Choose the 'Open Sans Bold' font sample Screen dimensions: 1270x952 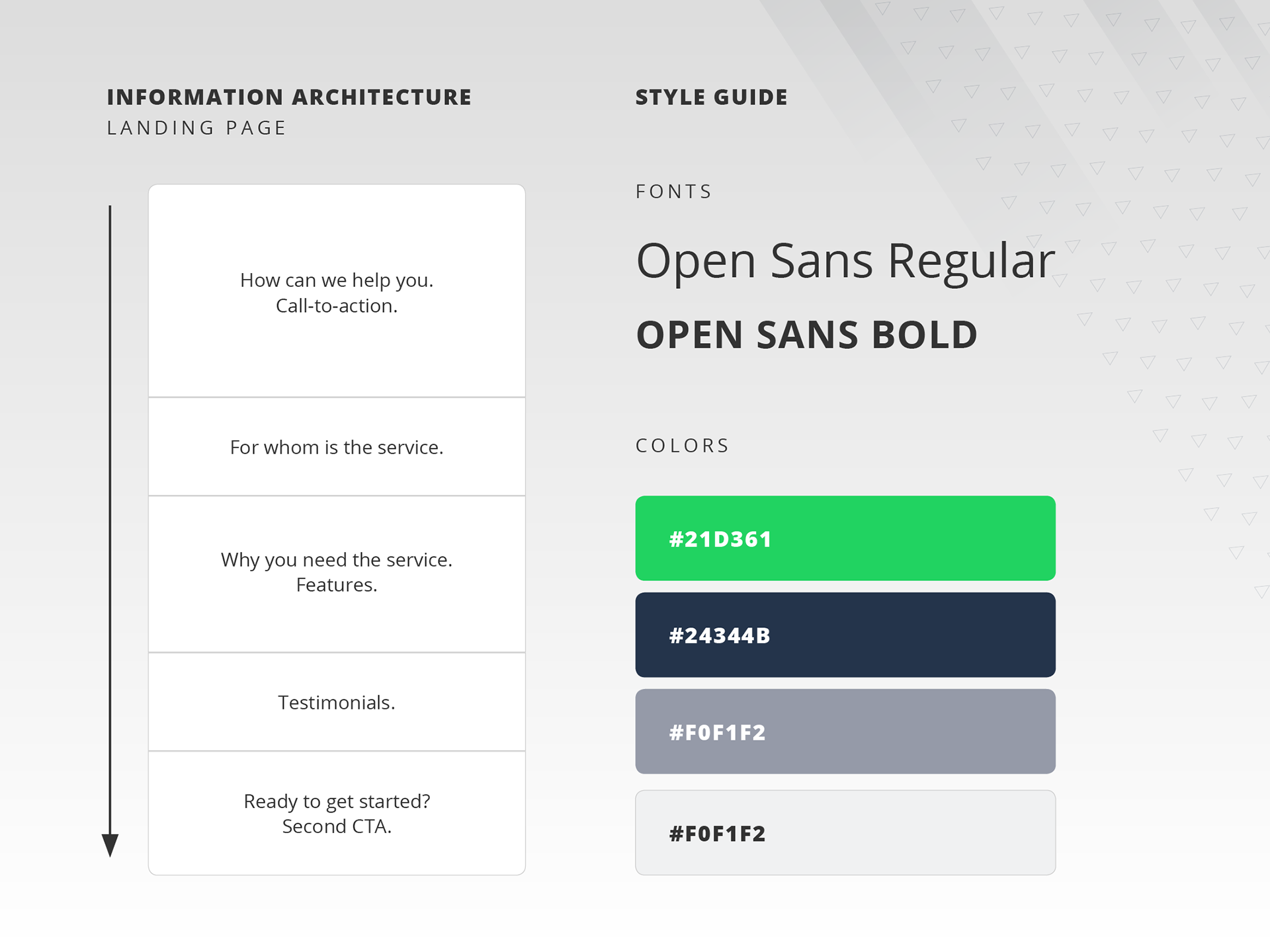[x=806, y=335]
